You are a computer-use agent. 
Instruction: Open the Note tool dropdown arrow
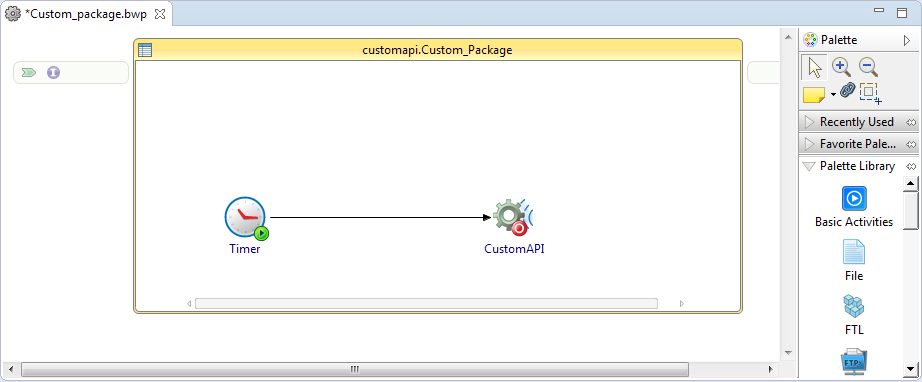[833, 95]
